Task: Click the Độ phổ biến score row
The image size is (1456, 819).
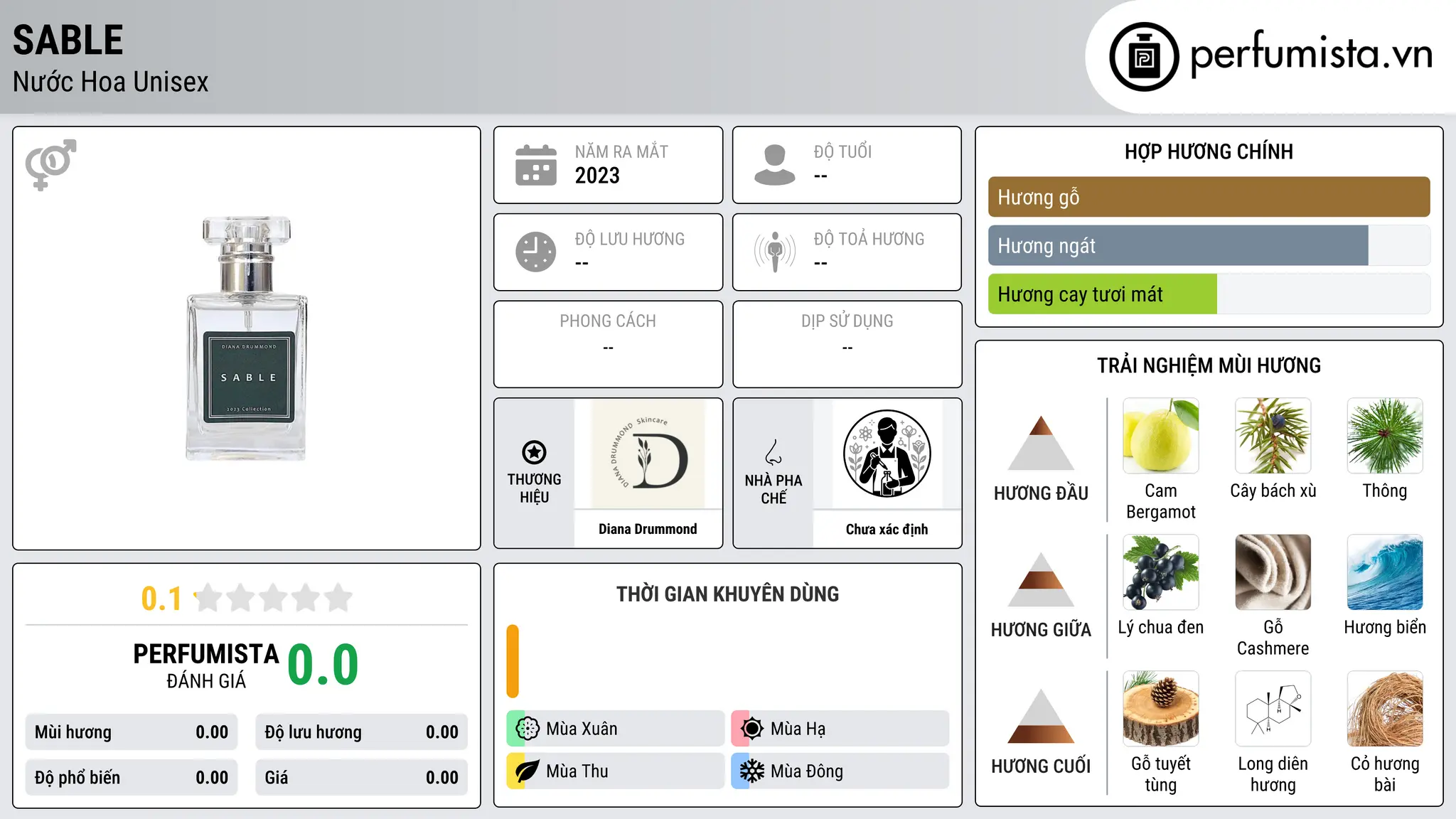Action: click(132, 778)
